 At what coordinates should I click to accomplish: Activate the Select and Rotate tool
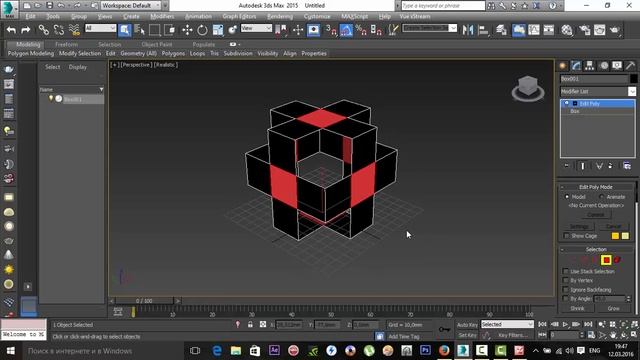click(x=202, y=30)
